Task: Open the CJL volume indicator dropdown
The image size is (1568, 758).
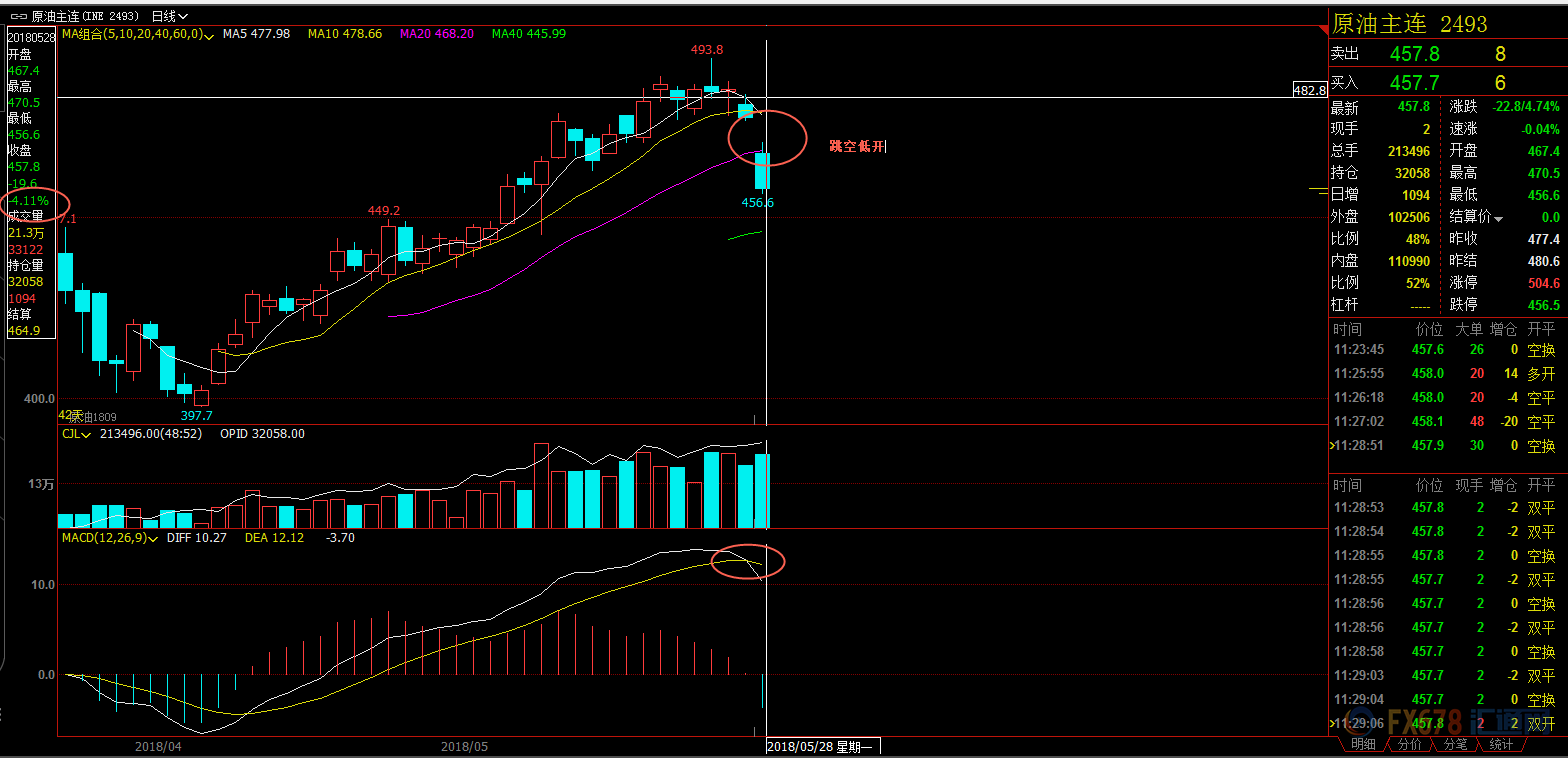Action: pos(86,435)
